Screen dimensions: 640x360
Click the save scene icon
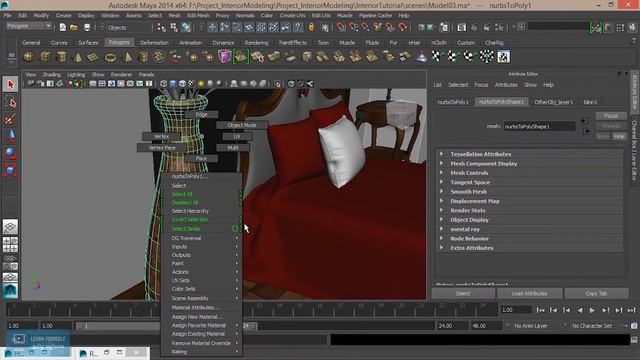[87, 27]
